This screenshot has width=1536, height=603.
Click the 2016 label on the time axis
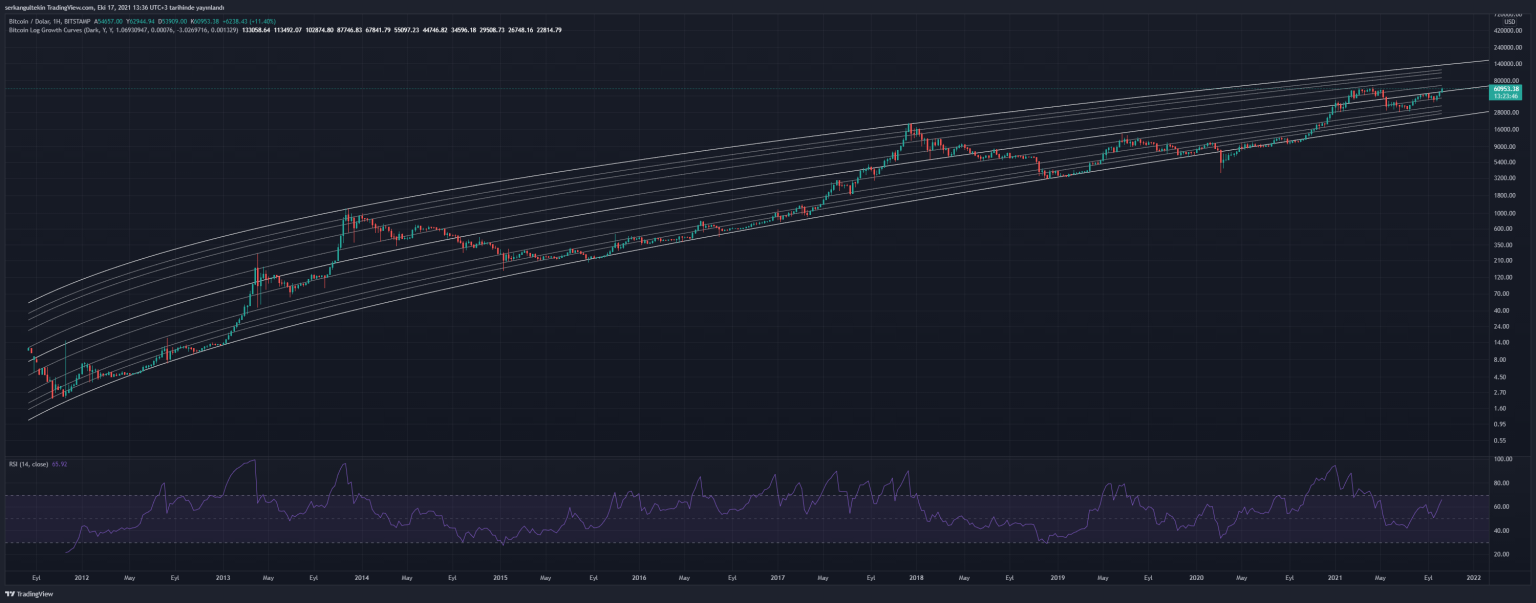(x=639, y=578)
